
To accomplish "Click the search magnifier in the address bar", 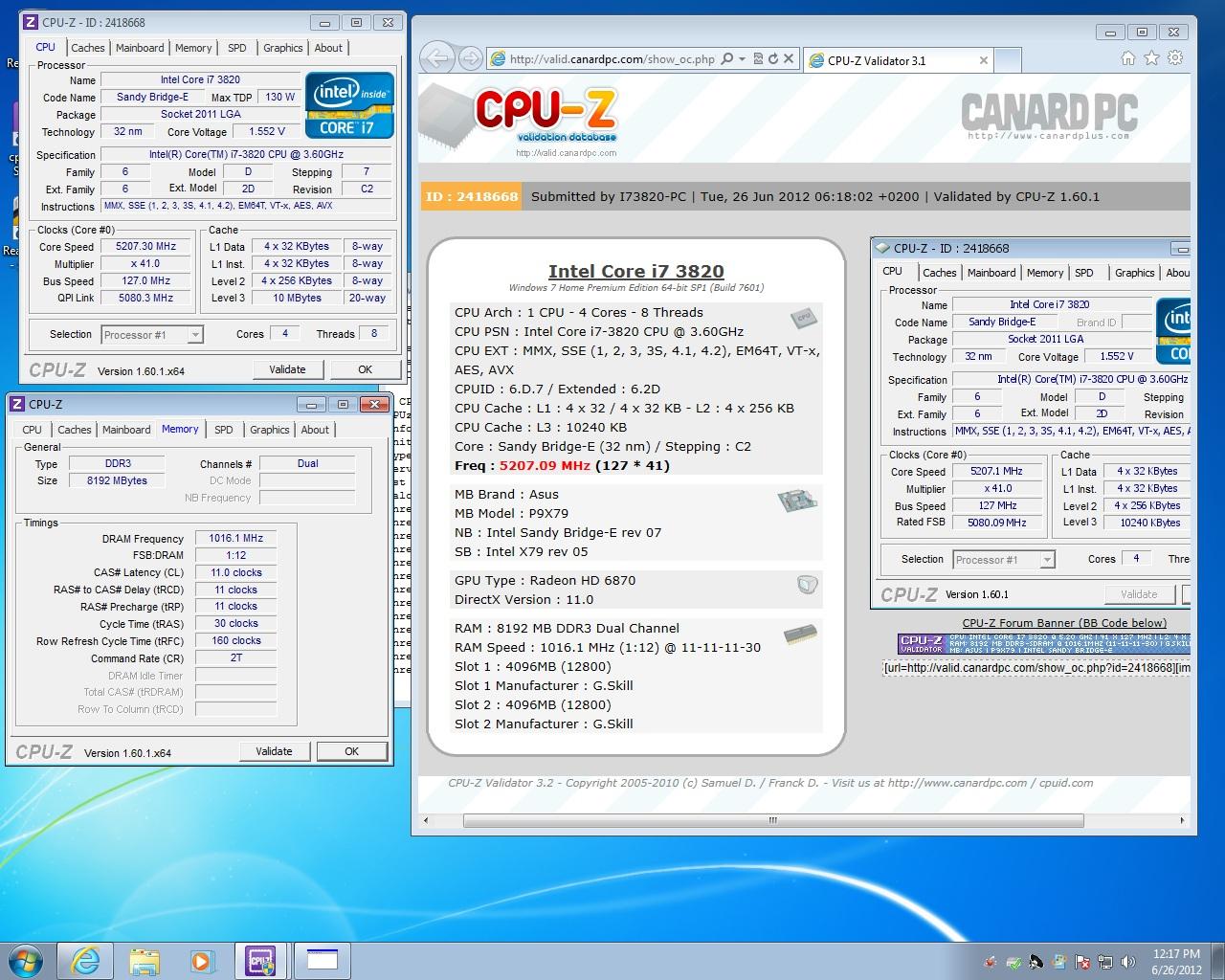I will 727,59.
